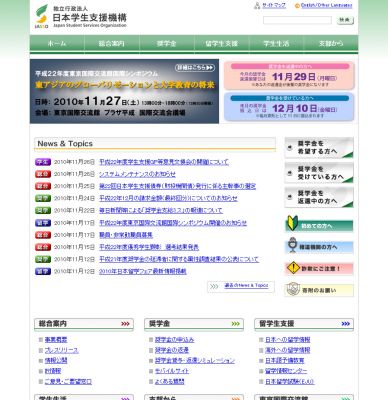
Task: Open 奨学金の返還 link
Action: [x=172, y=350]
